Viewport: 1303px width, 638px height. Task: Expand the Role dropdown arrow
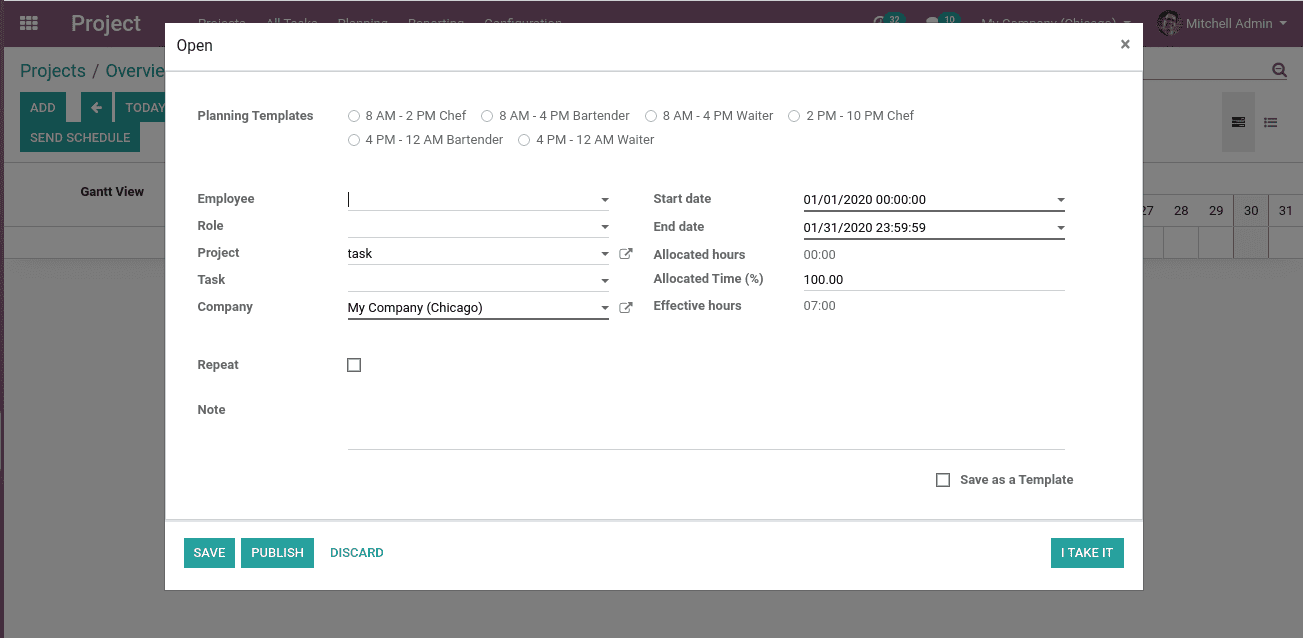[x=604, y=227]
